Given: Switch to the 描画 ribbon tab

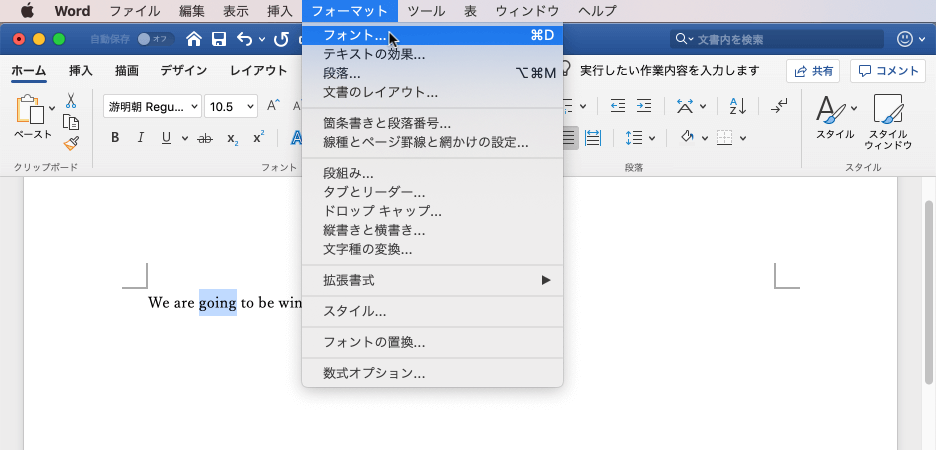Looking at the screenshot, I should click(x=127, y=70).
